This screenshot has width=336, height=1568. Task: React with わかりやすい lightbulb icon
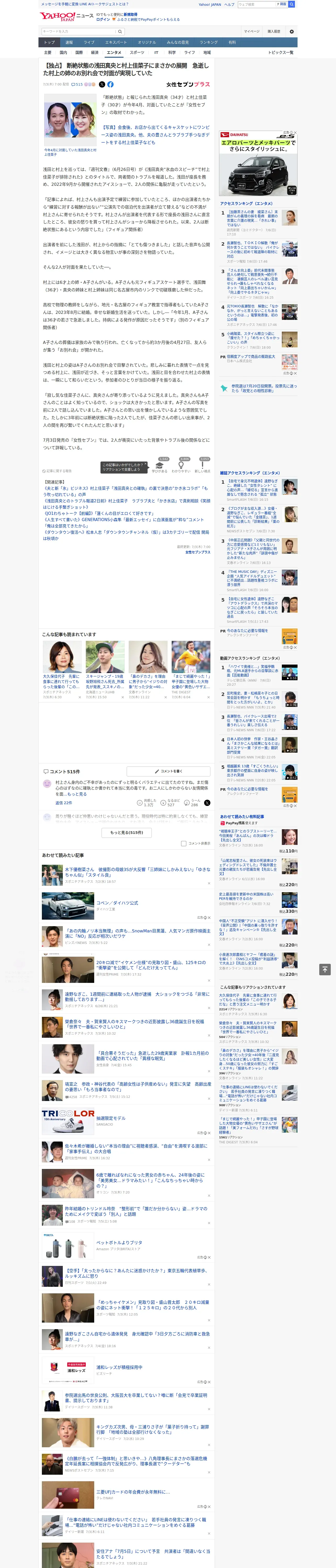coord(181,466)
